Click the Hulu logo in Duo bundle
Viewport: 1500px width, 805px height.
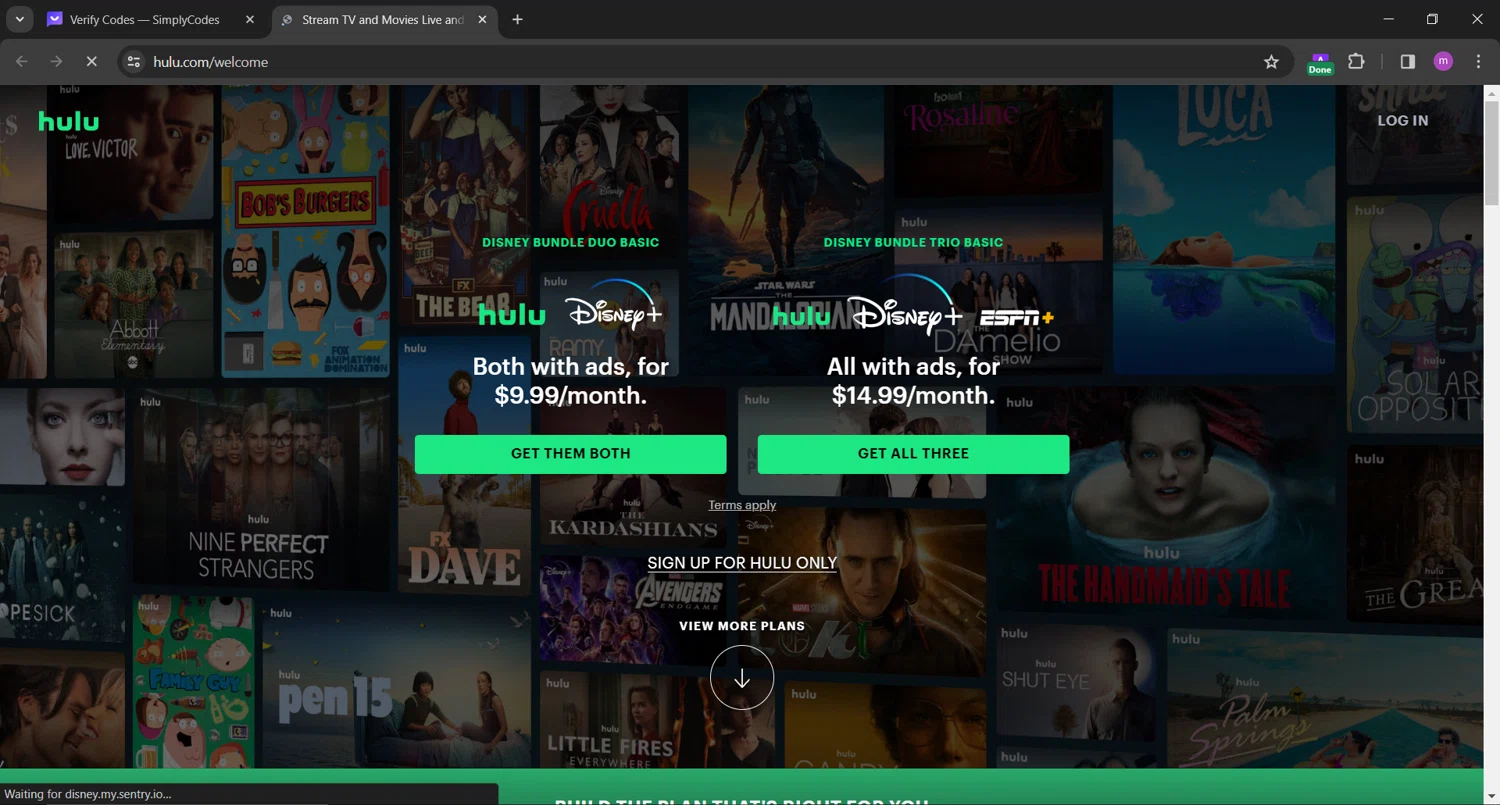512,315
